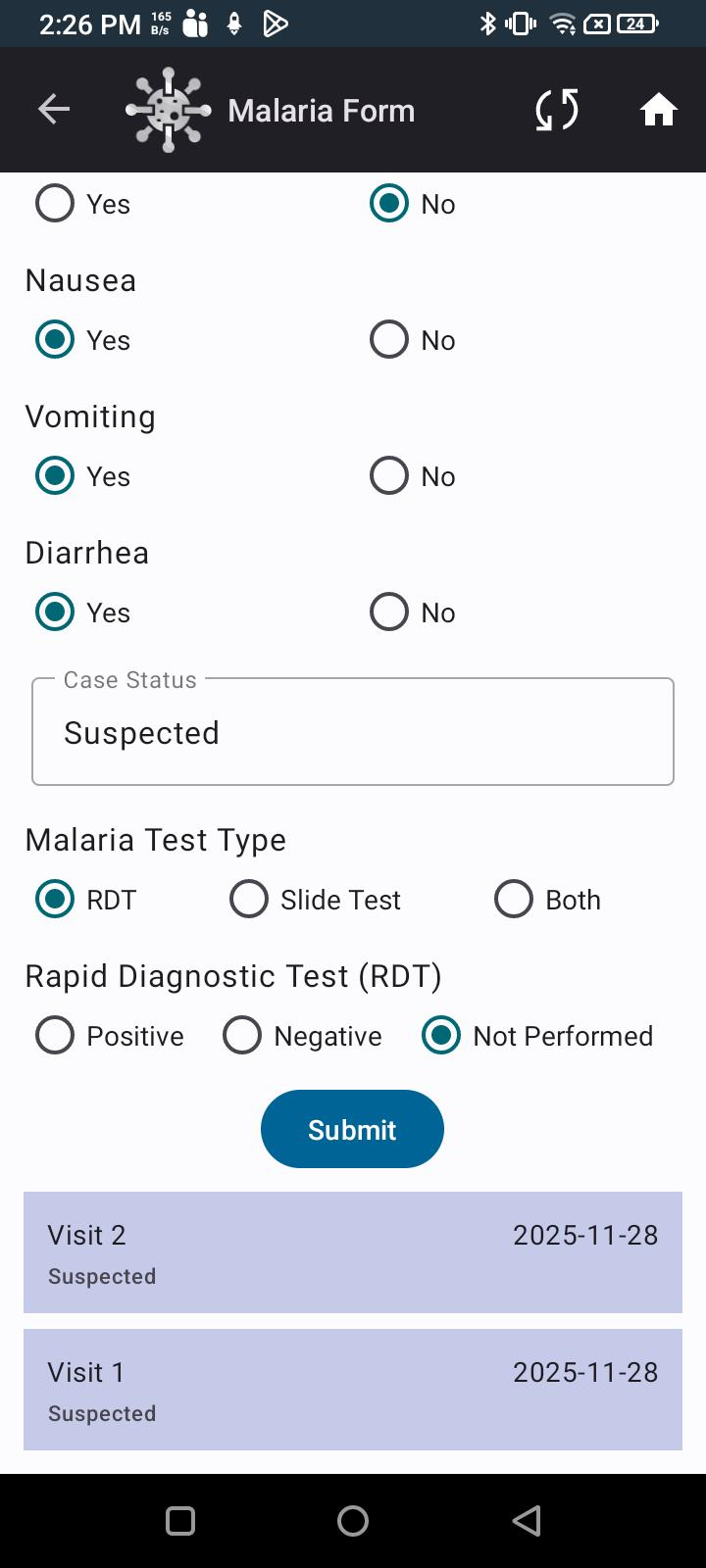Open the Visit 2 record
Image resolution: width=706 pixels, height=1568 pixels.
[353, 1252]
